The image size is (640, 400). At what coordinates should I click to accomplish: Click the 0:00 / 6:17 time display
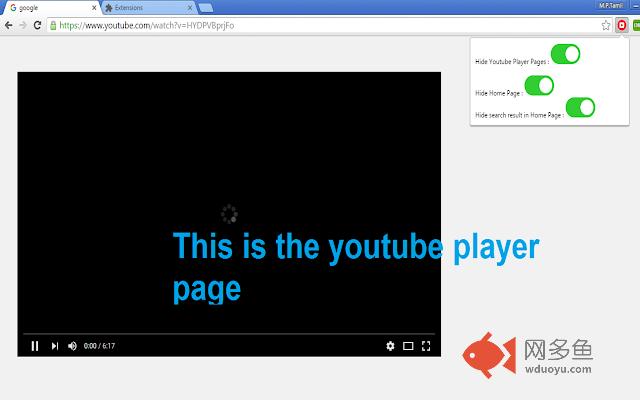pyautogui.click(x=99, y=346)
